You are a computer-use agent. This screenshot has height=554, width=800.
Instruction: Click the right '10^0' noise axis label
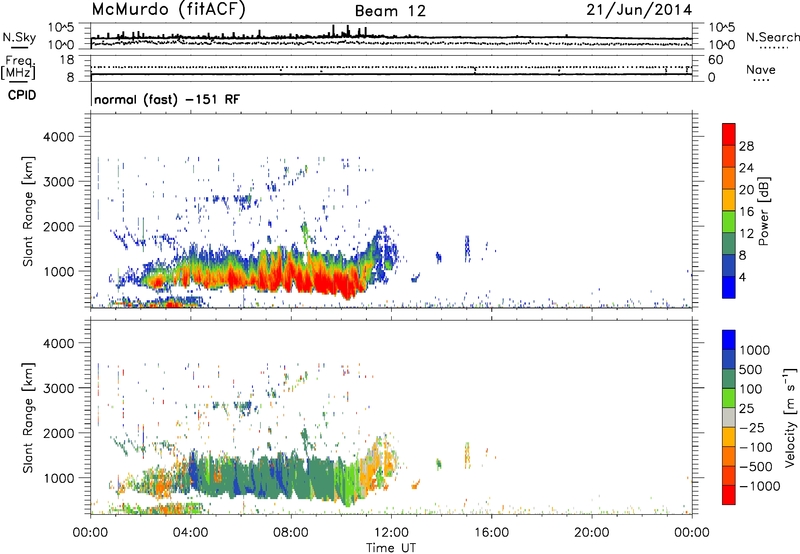tap(721, 45)
